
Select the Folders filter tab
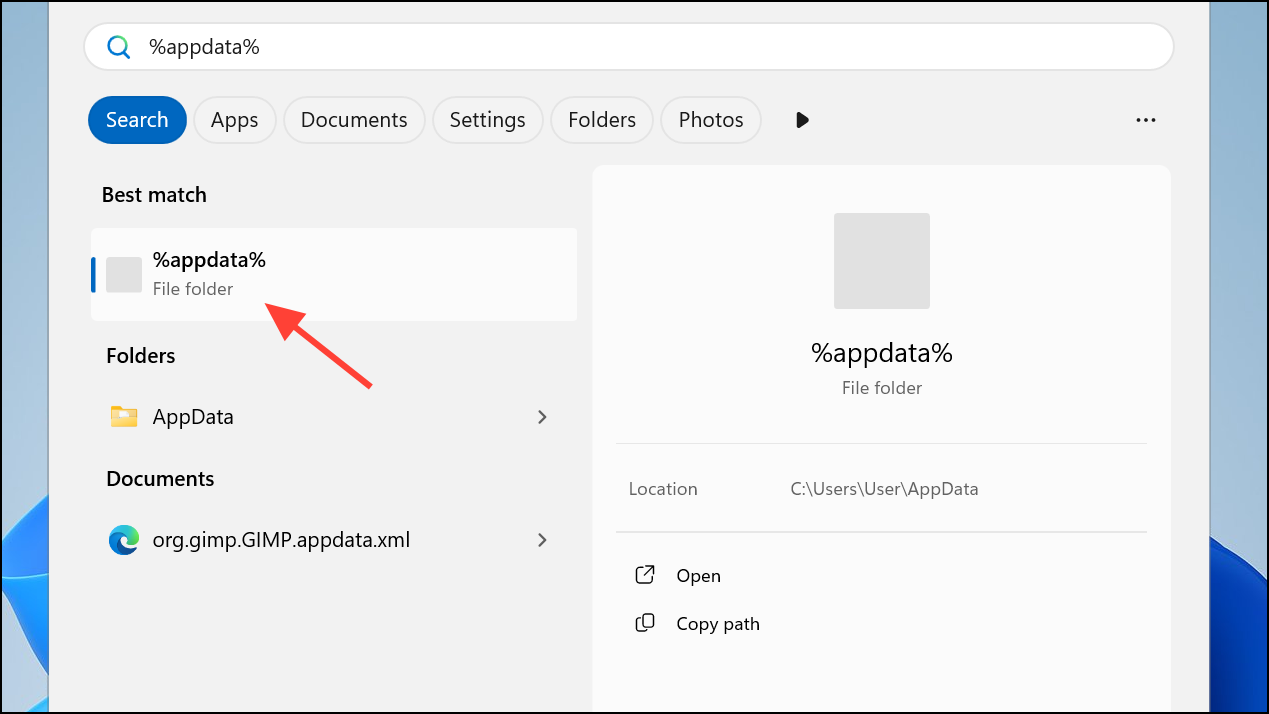pos(602,120)
